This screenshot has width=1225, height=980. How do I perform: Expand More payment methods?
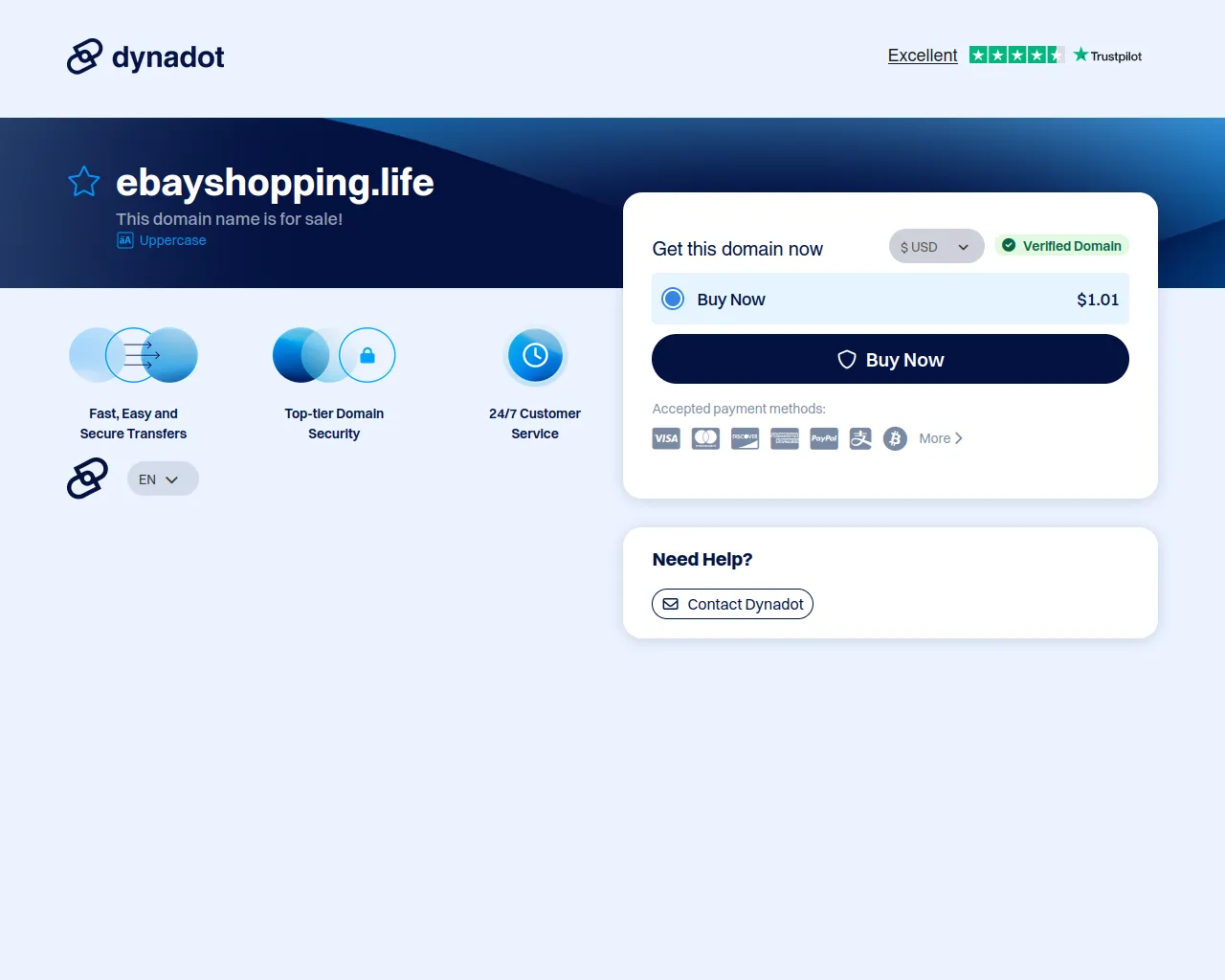point(941,438)
